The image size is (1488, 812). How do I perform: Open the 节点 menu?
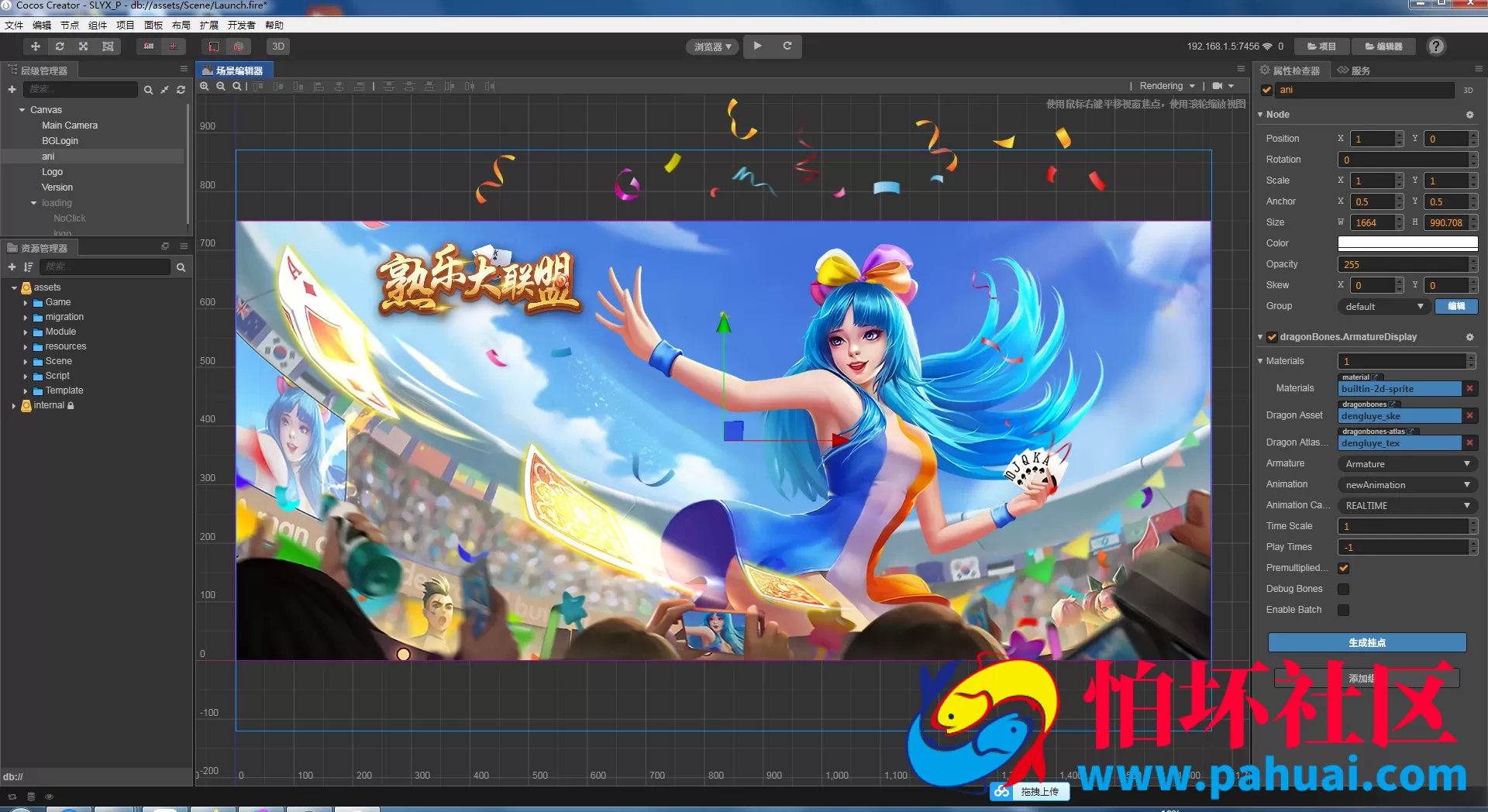[x=70, y=26]
